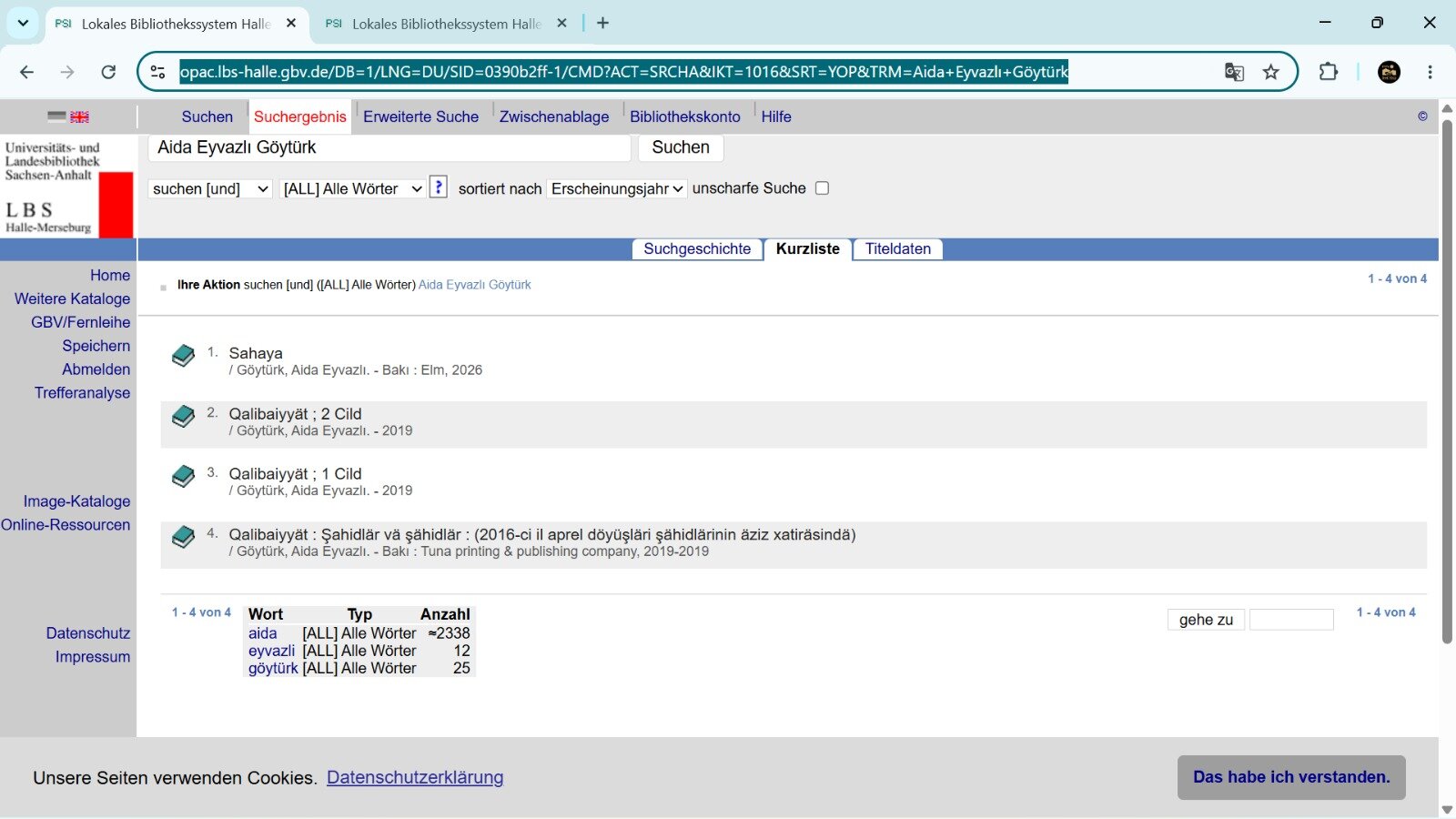Viewport: 1456px width, 819px height.
Task: Open Erweiterte Suche menu item
Action: click(420, 116)
